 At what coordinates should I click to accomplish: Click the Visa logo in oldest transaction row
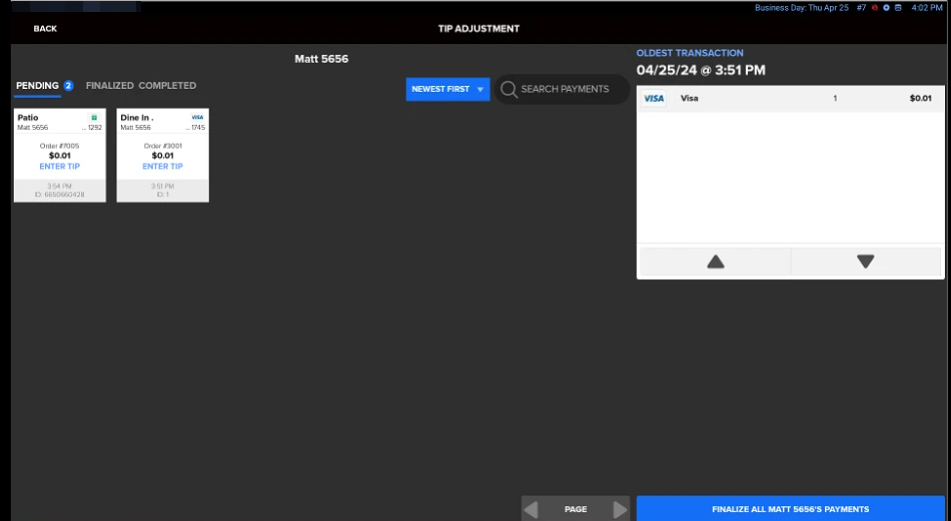654,98
